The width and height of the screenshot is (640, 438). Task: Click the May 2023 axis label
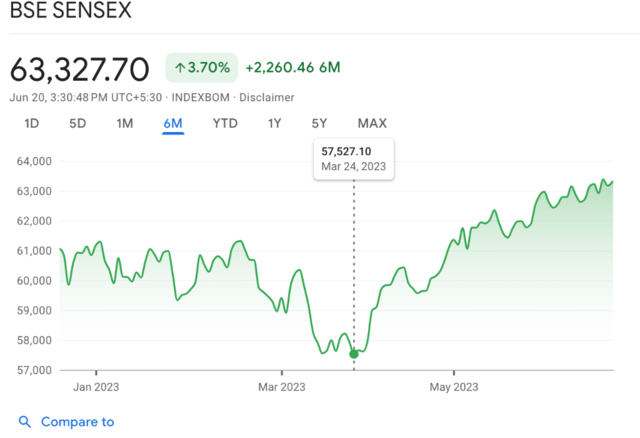coord(452,386)
